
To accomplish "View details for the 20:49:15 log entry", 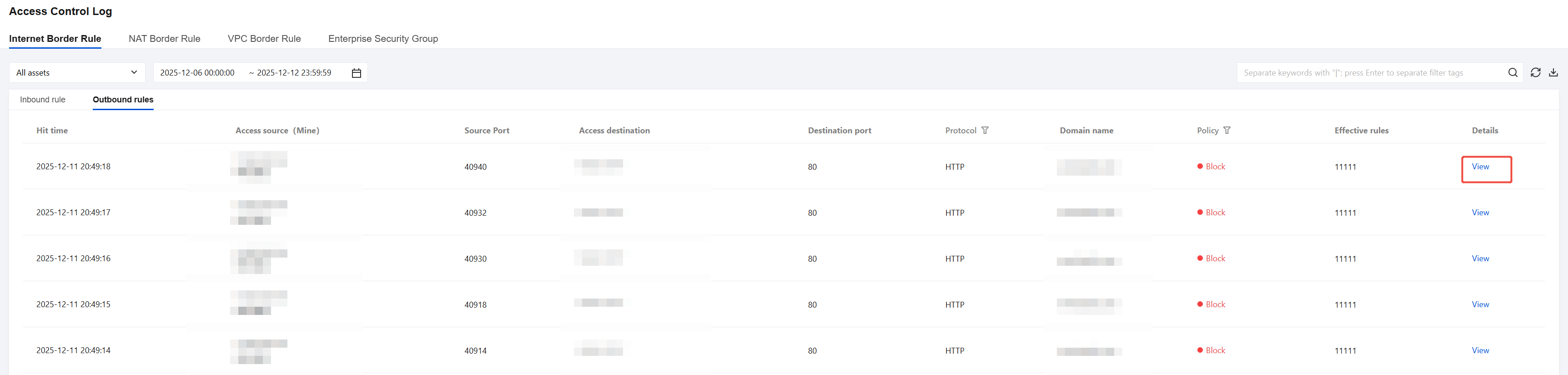I will pos(1480,304).
